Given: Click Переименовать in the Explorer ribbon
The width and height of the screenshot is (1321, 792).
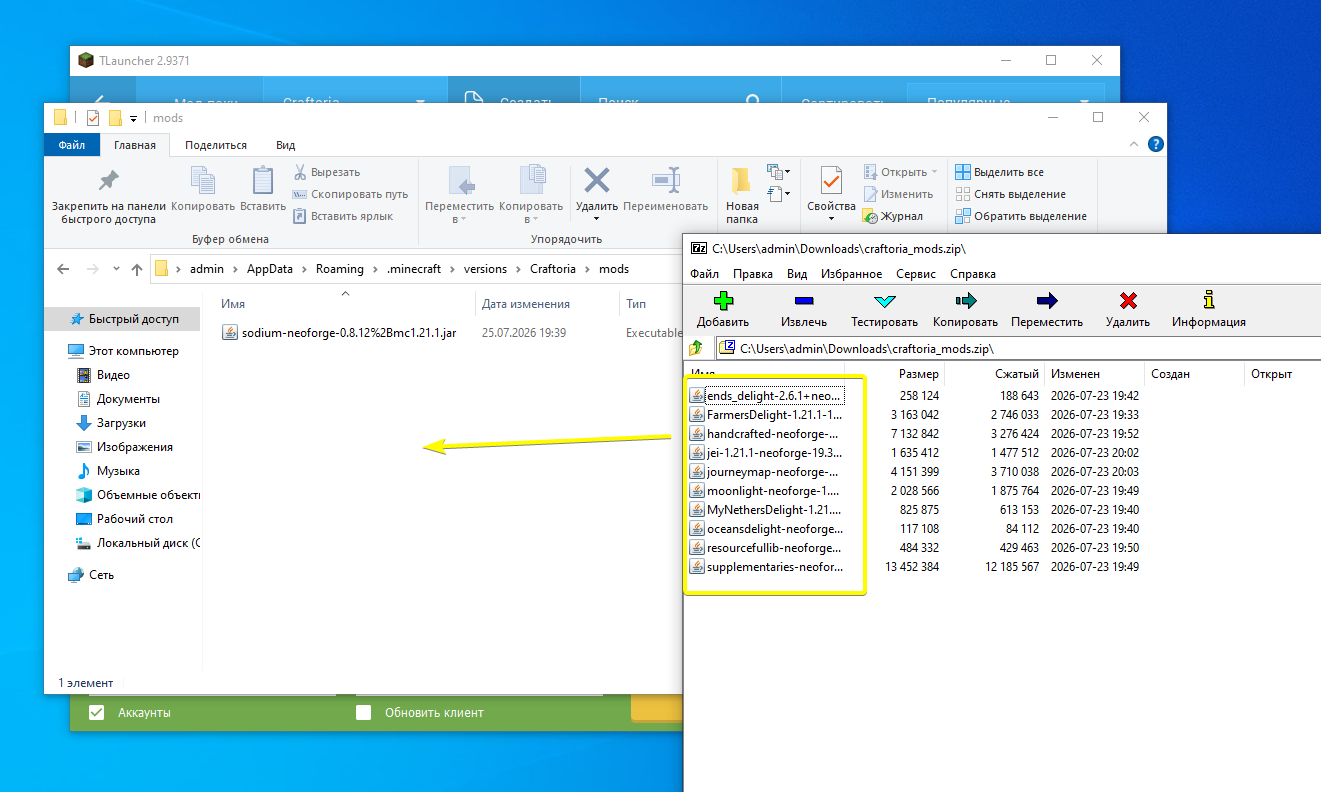Looking at the screenshot, I should [665, 190].
